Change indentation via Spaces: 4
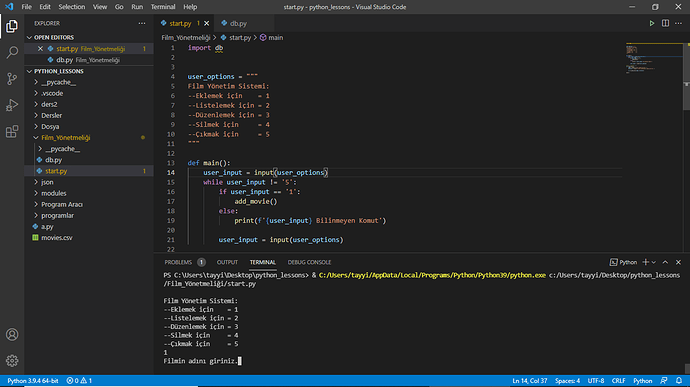 567,380
